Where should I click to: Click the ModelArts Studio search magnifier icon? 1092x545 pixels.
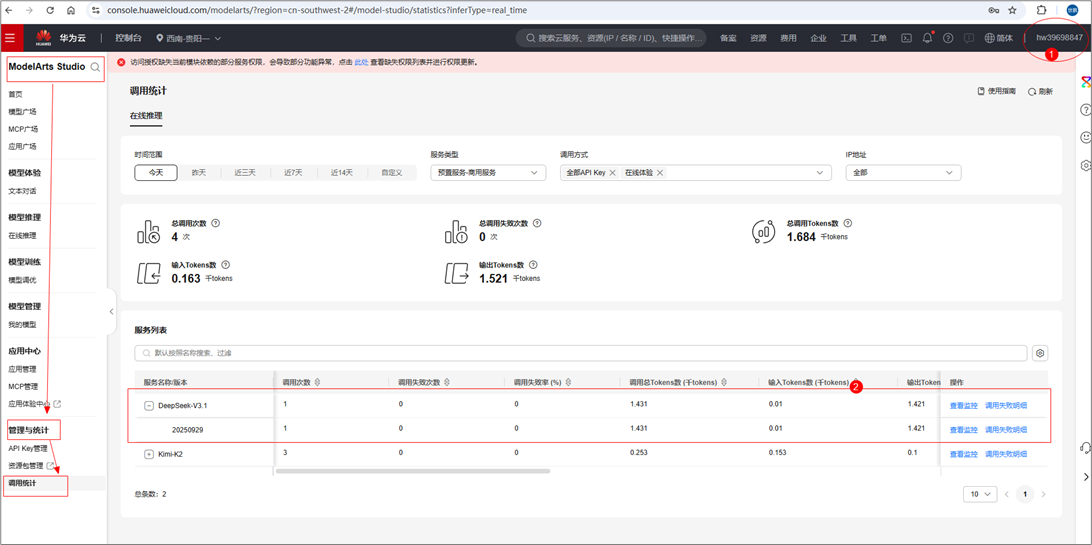point(95,67)
